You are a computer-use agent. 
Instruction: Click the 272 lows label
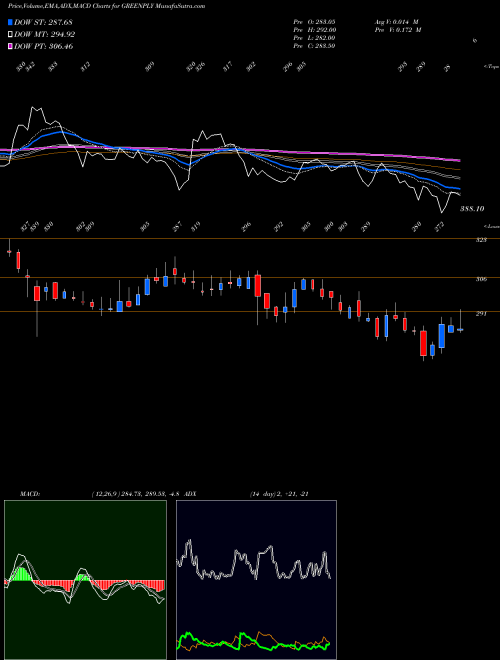pos(439,227)
